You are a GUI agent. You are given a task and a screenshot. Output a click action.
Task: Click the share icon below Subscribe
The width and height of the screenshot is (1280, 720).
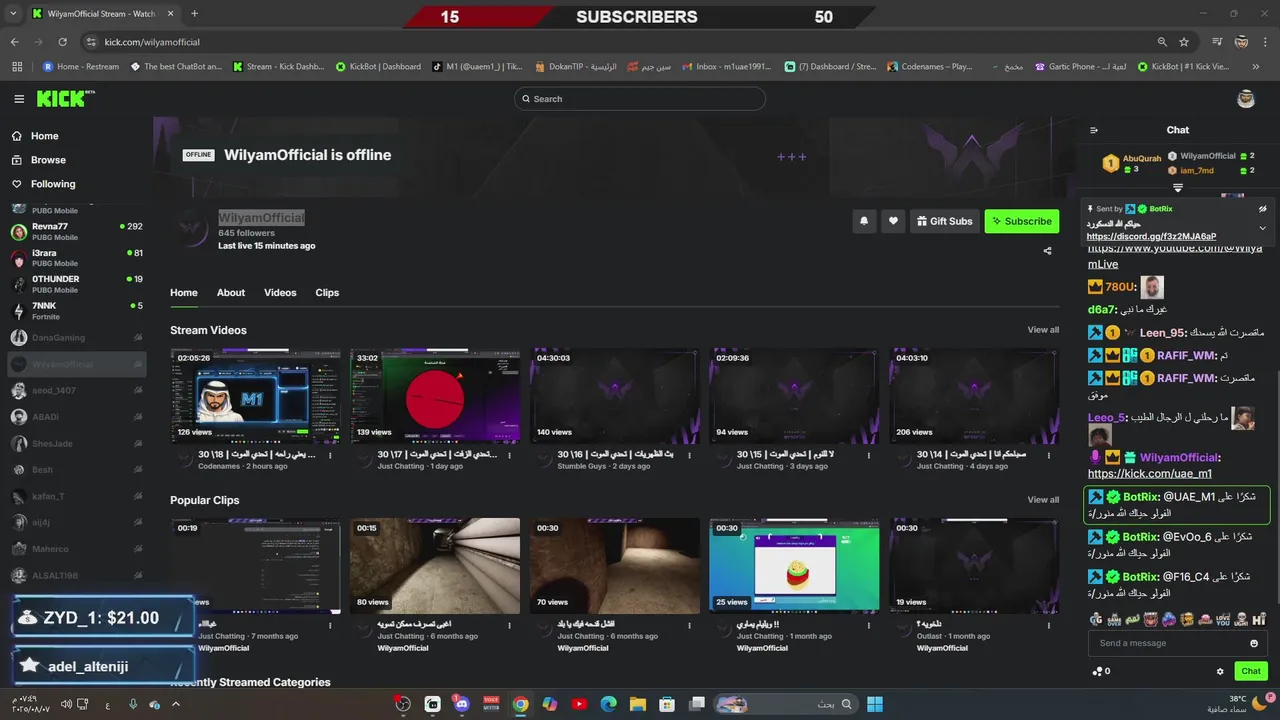1047,251
